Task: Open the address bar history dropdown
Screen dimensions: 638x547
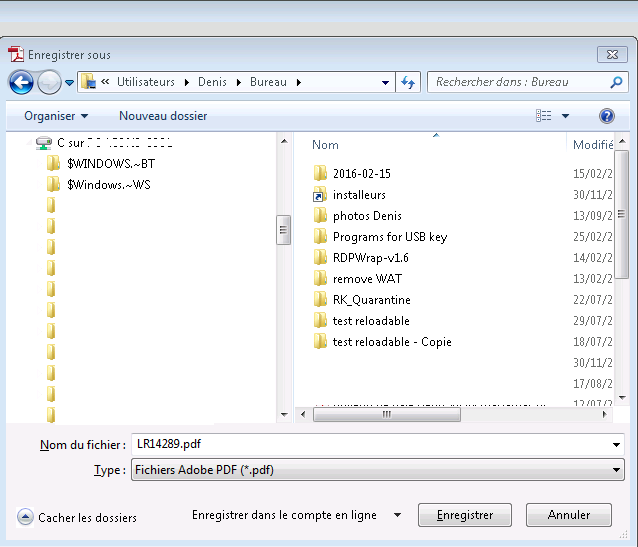Action: tap(385, 83)
